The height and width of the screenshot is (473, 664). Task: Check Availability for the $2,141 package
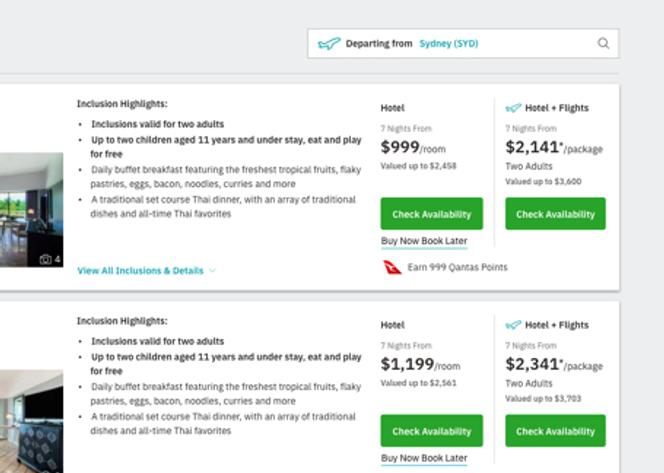click(555, 214)
